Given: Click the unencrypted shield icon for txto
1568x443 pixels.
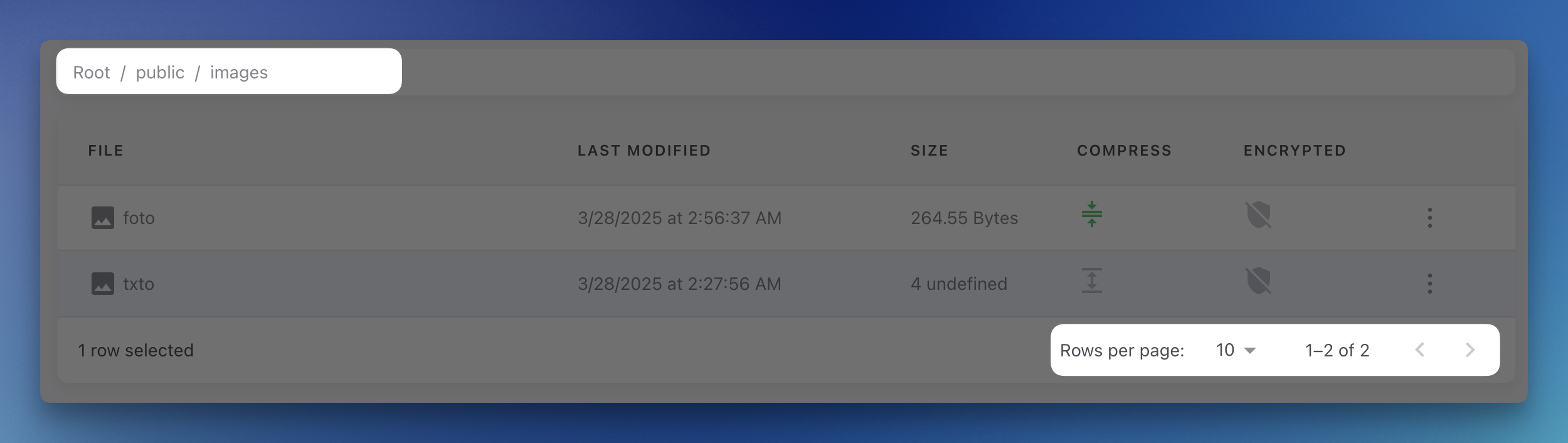Looking at the screenshot, I should coord(1258,281).
